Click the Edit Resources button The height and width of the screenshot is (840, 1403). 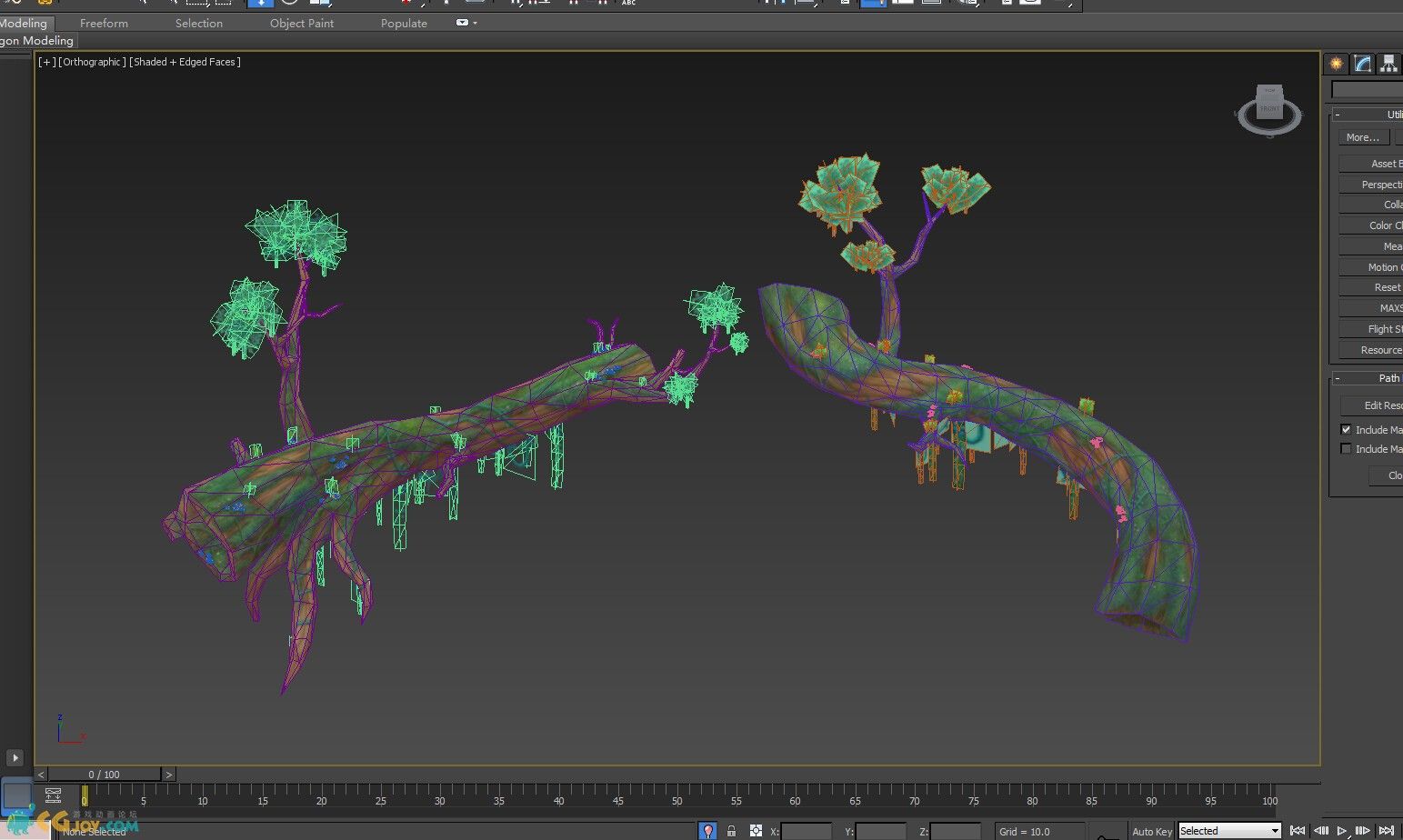(x=1372, y=405)
